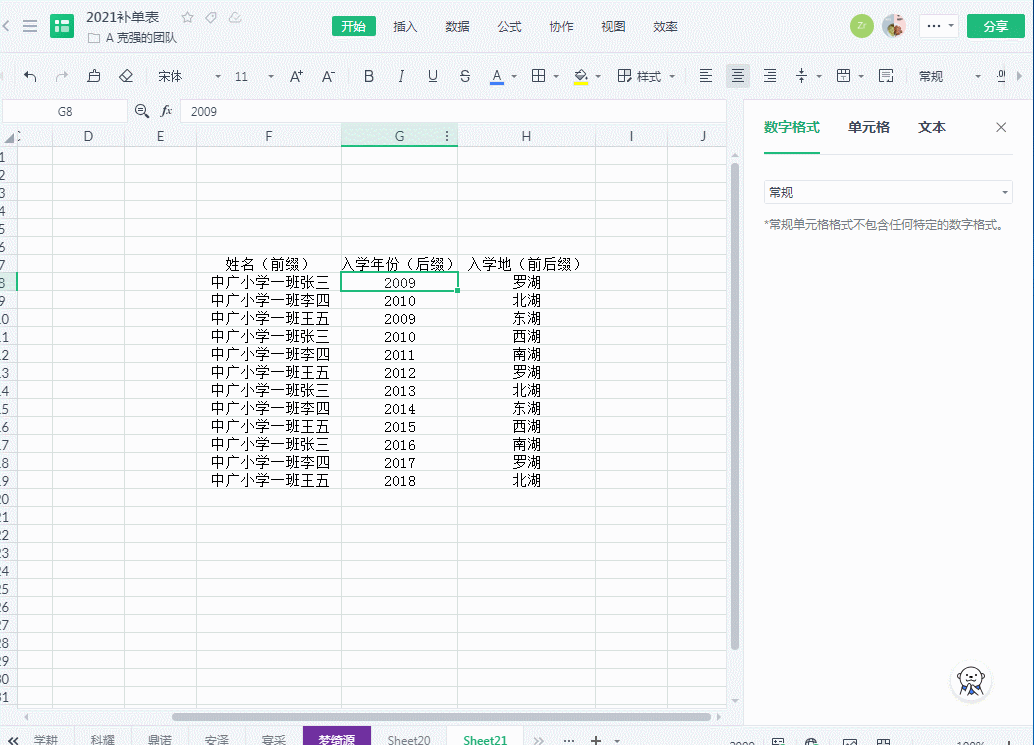The height and width of the screenshot is (745, 1034).
Task: Click the assistant mascot icon
Action: (x=971, y=681)
